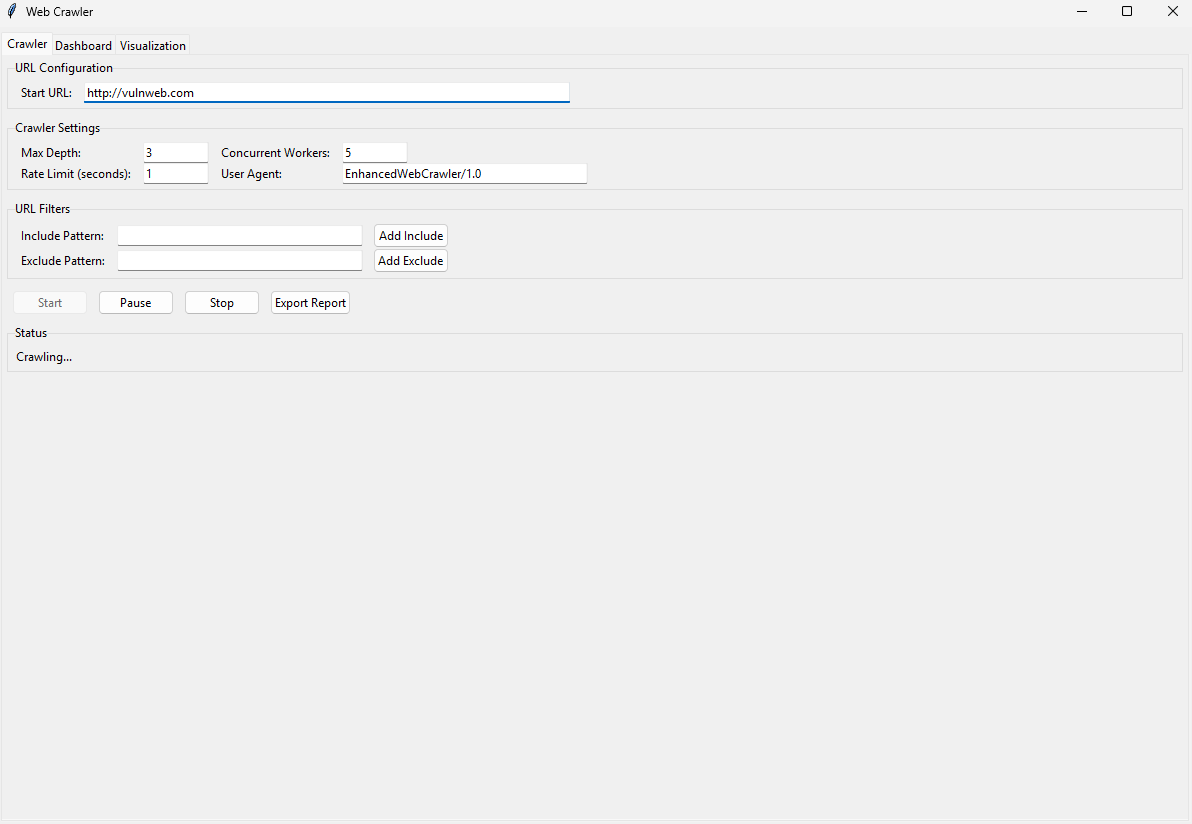
Task: Click the 'Crawling...' status text
Action: (x=44, y=357)
